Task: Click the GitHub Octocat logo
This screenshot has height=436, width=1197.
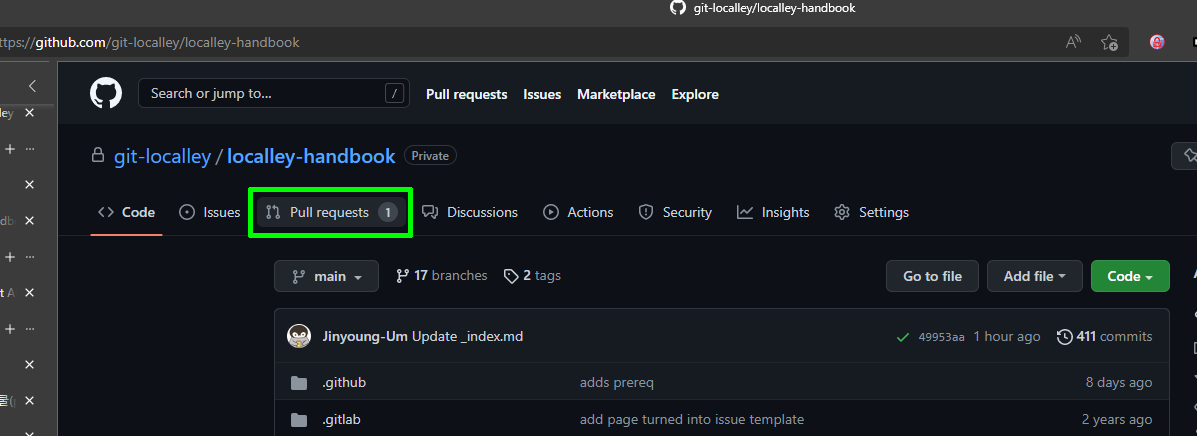Action: [105, 94]
